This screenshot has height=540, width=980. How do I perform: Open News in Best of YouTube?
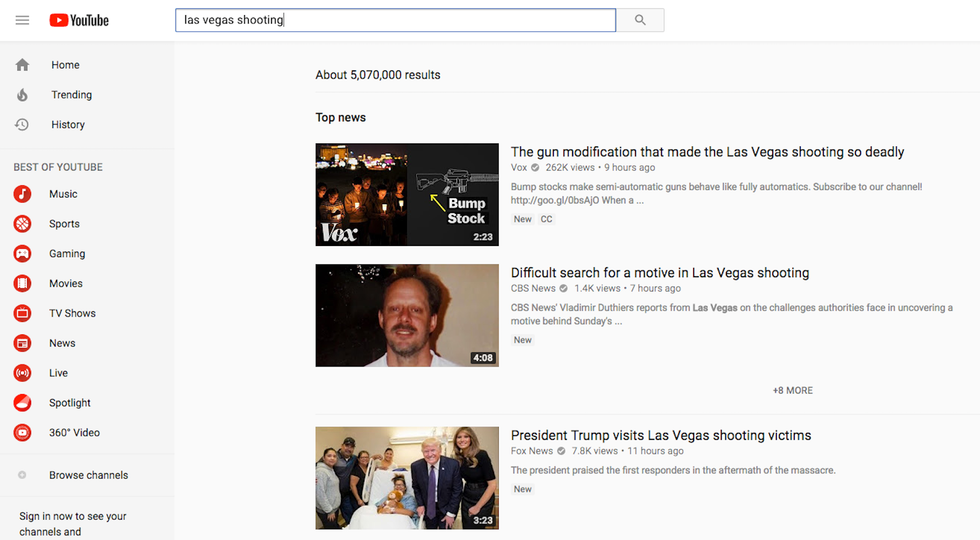(62, 343)
